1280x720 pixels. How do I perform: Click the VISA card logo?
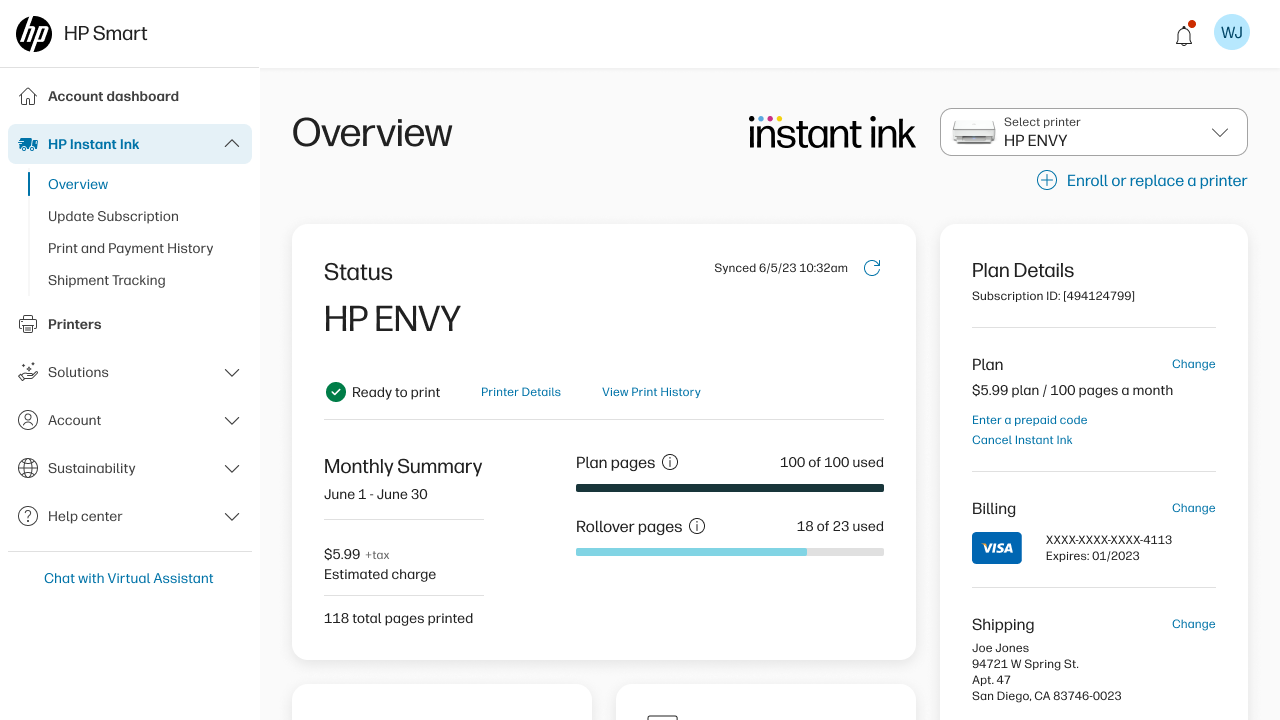[997, 548]
